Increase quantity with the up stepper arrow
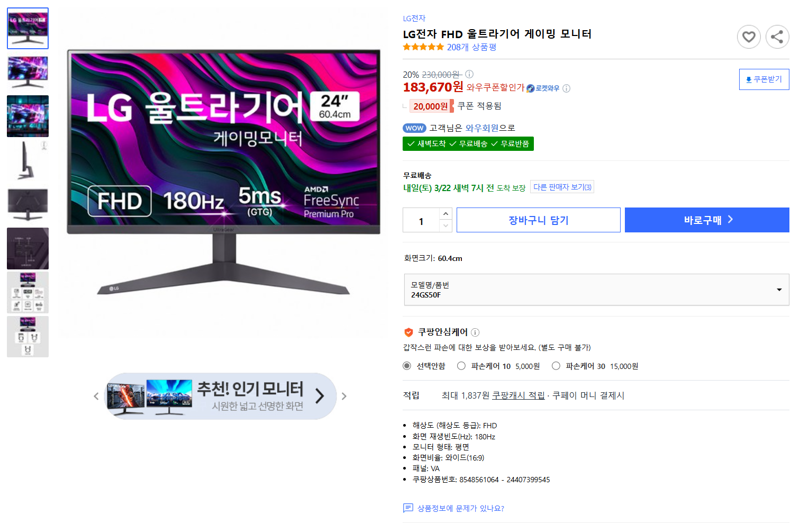The height and width of the screenshot is (523, 800). tap(445, 214)
